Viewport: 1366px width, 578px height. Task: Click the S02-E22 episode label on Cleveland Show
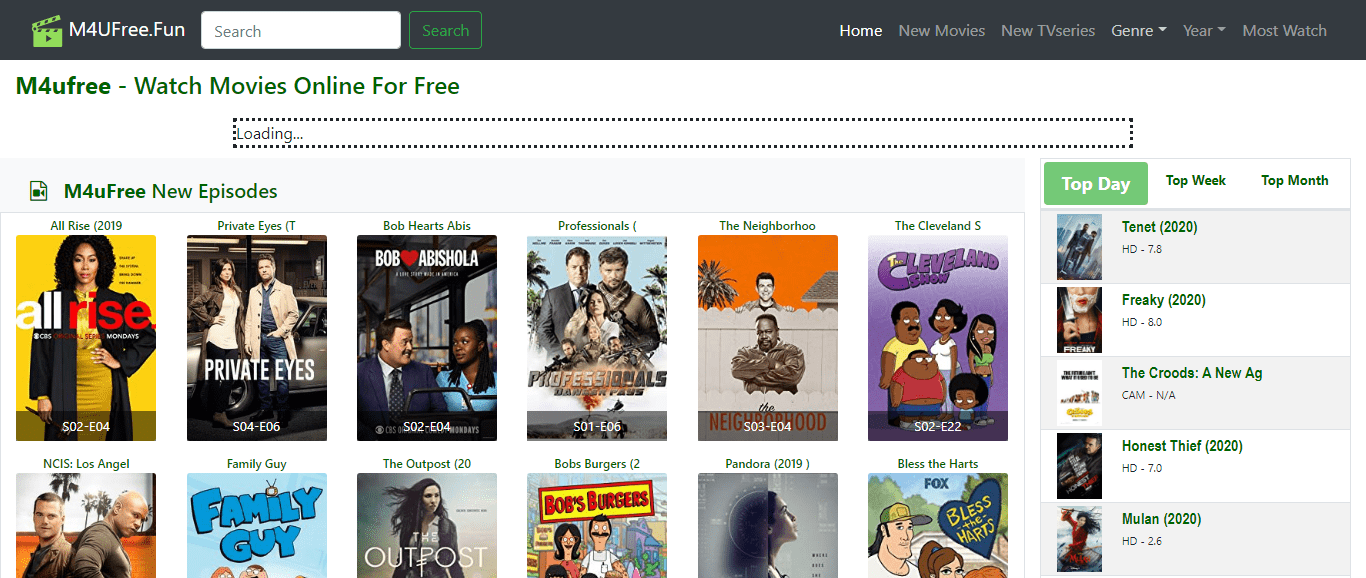point(938,426)
